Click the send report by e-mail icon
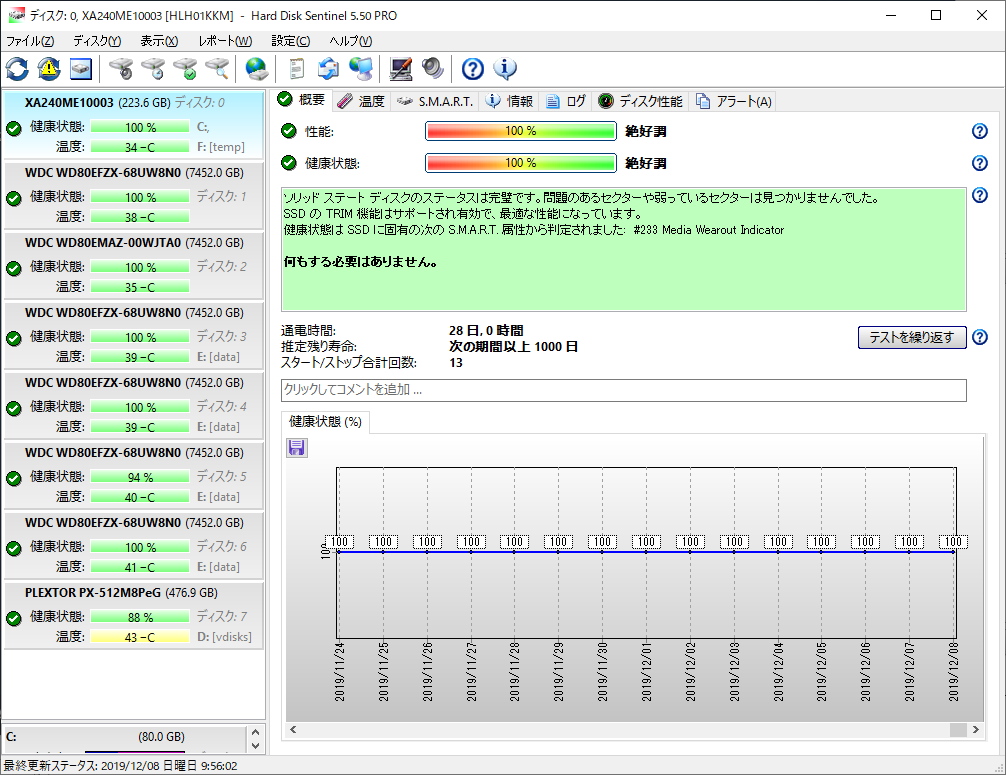Image resolution: width=1006 pixels, height=775 pixels. tap(328, 69)
